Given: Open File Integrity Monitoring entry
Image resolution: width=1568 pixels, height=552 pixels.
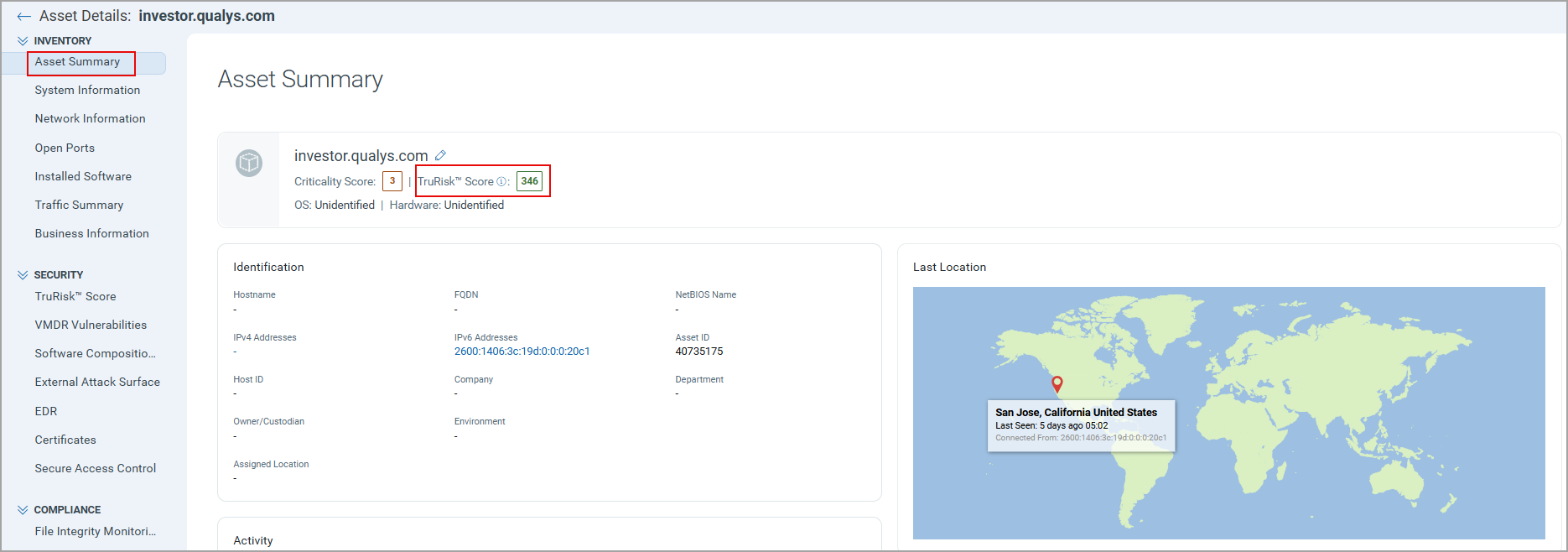Looking at the screenshot, I should [95, 531].
